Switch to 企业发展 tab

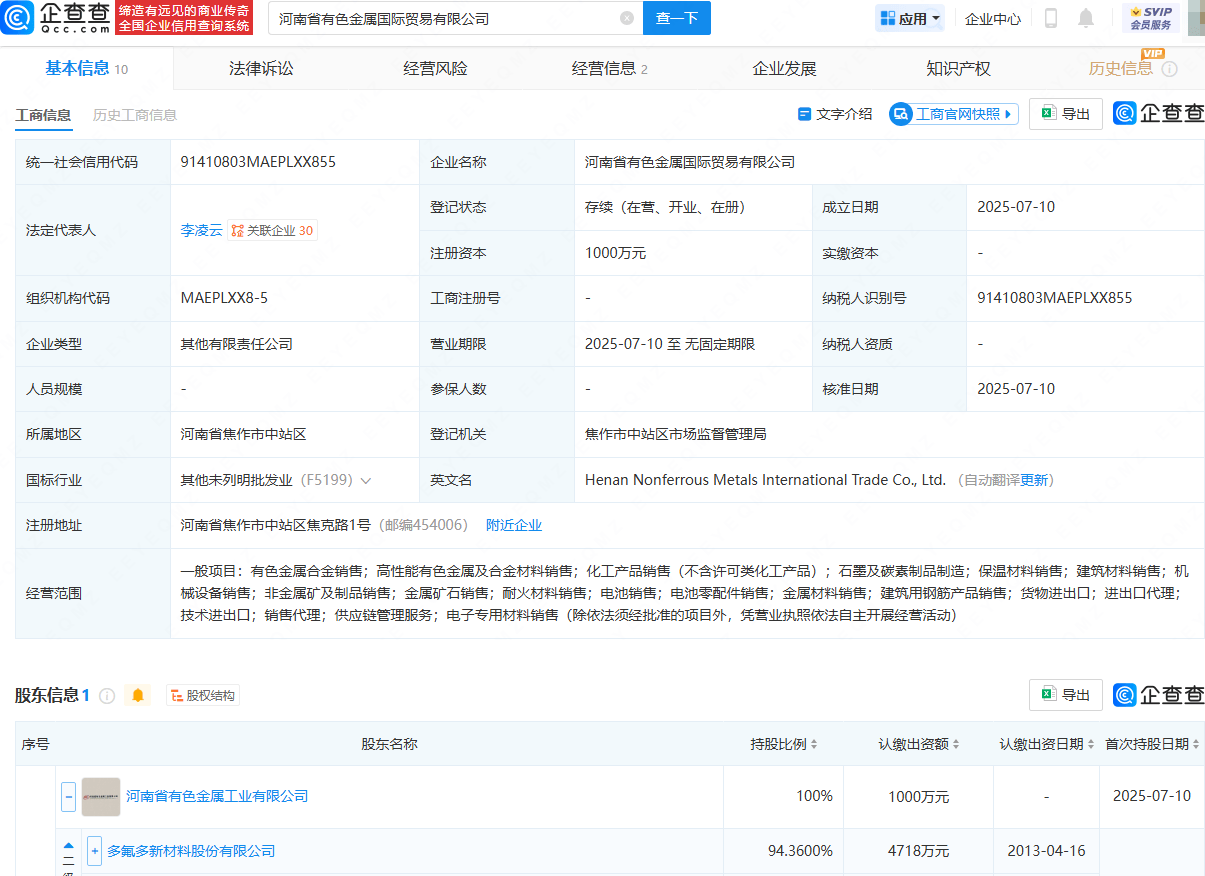pos(784,68)
